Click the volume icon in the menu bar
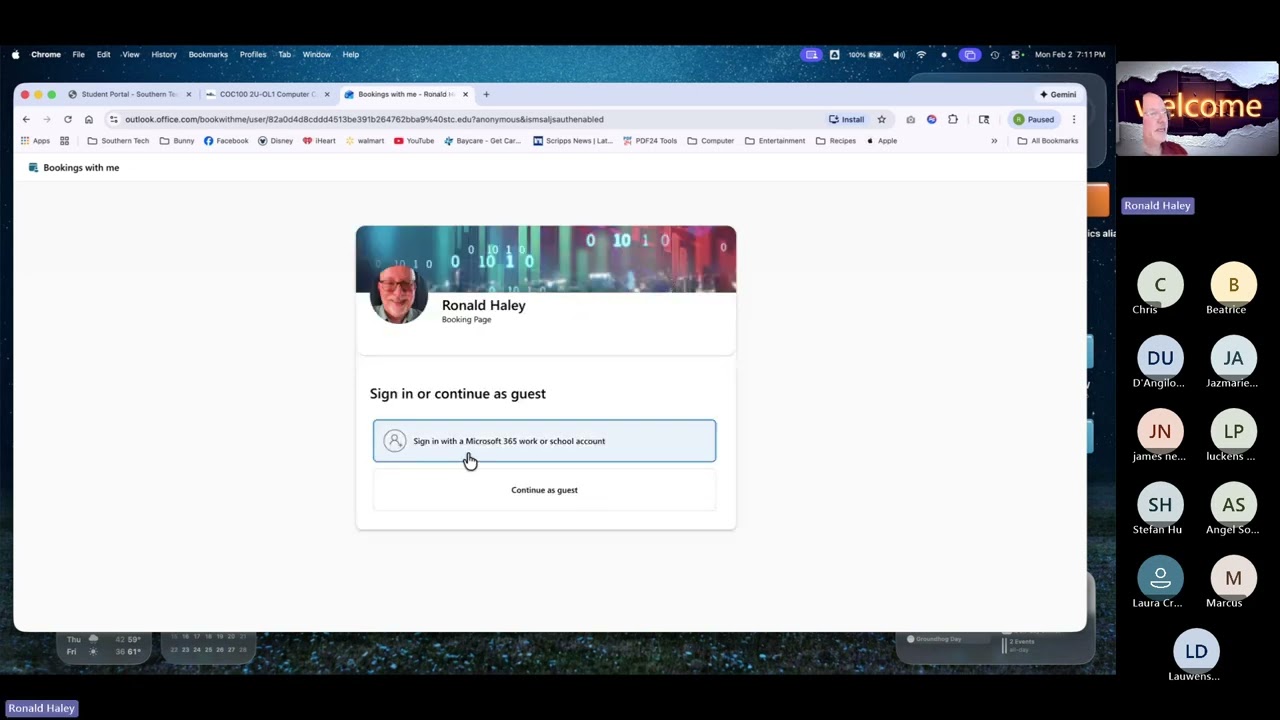Viewport: 1280px width, 720px height. pyautogui.click(x=899, y=55)
